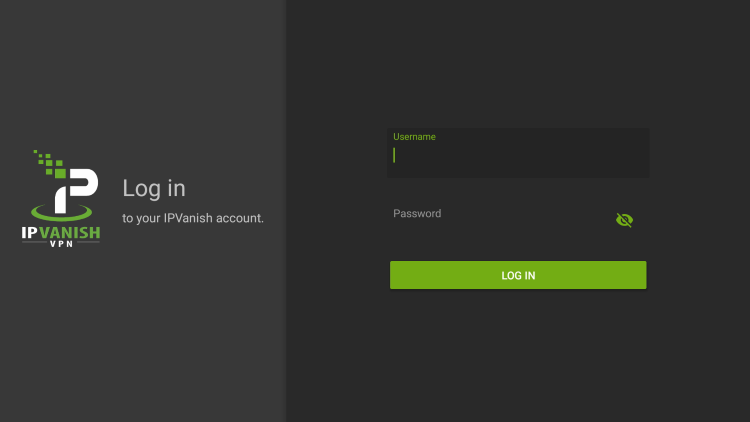Click the large Log in heading
The image size is (750, 422).
click(154, 188)
